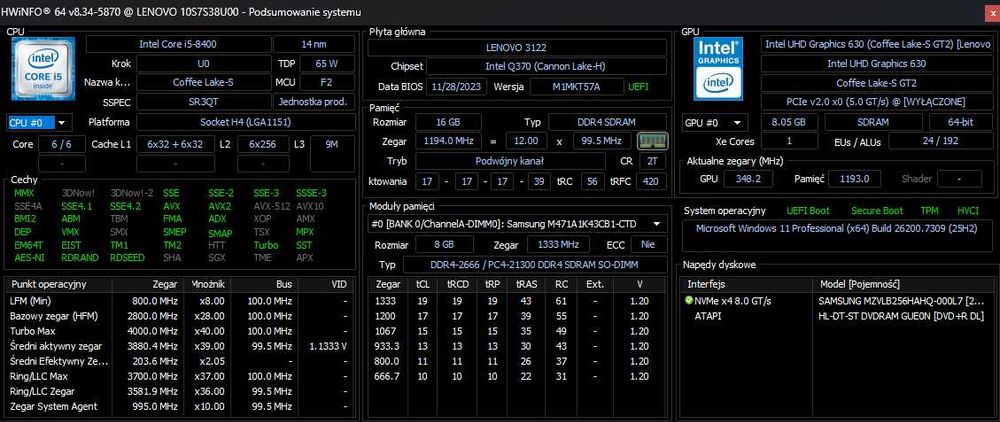
Task: Select the Zegar System Agent row
Action: tap(179, 406)
